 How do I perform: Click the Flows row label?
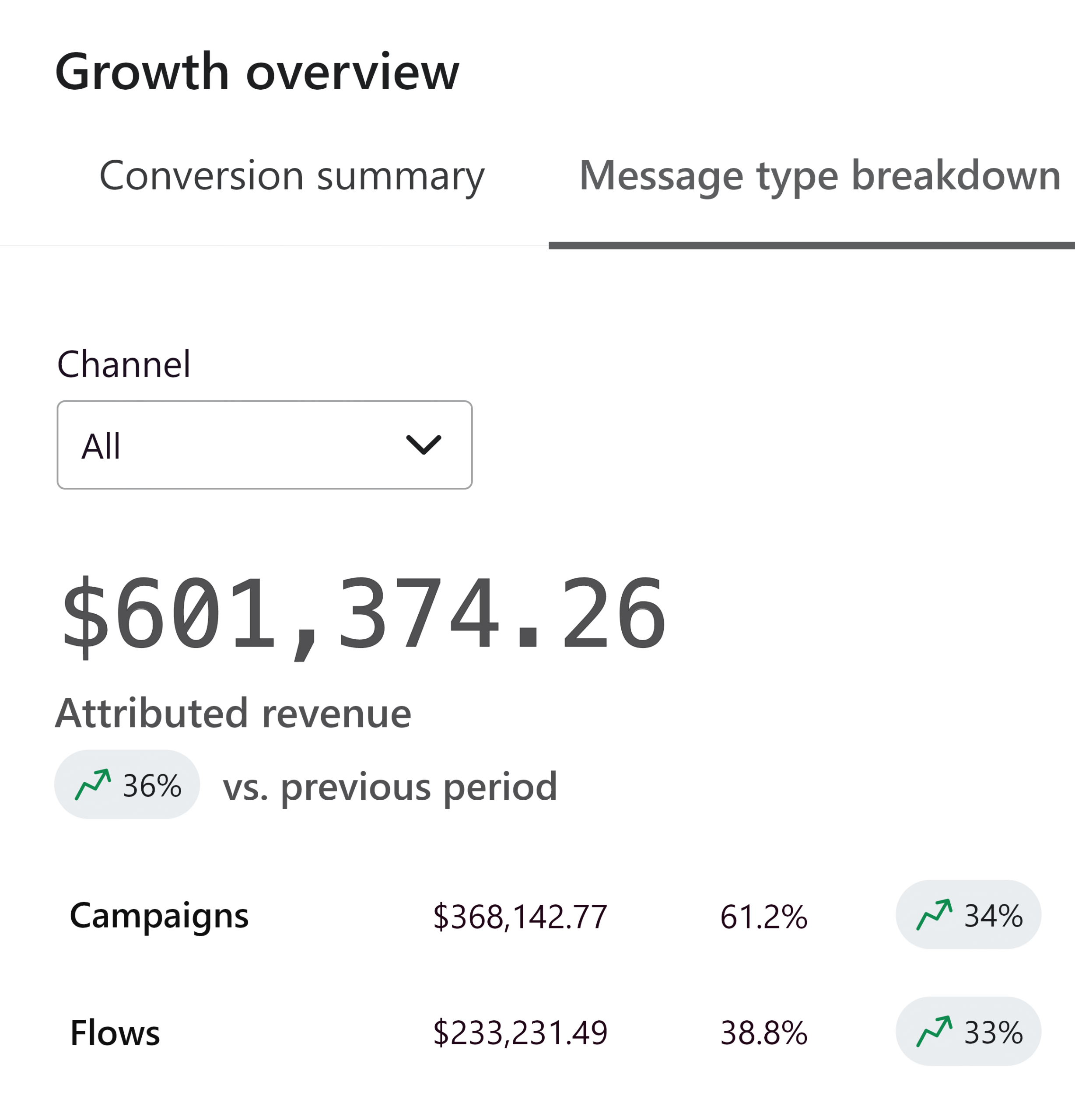point(115,1032)
